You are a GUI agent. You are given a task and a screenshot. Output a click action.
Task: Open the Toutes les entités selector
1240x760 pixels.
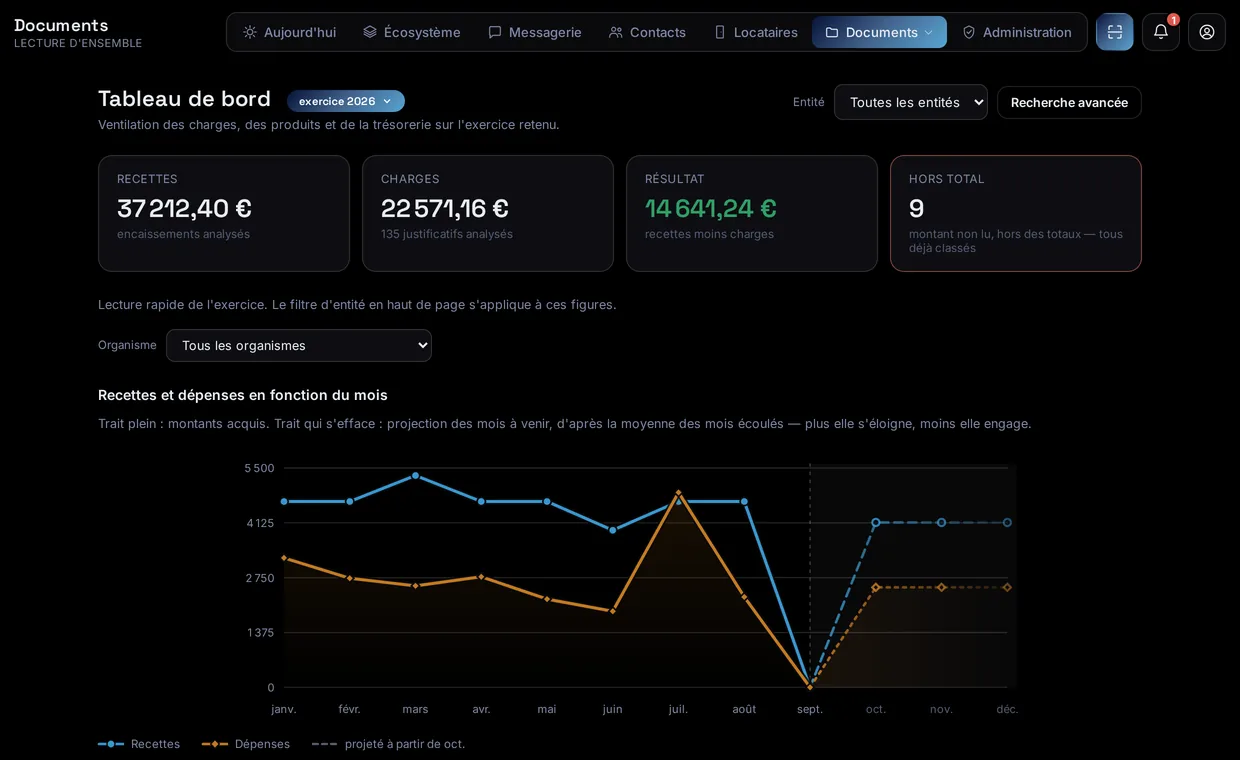911,102
